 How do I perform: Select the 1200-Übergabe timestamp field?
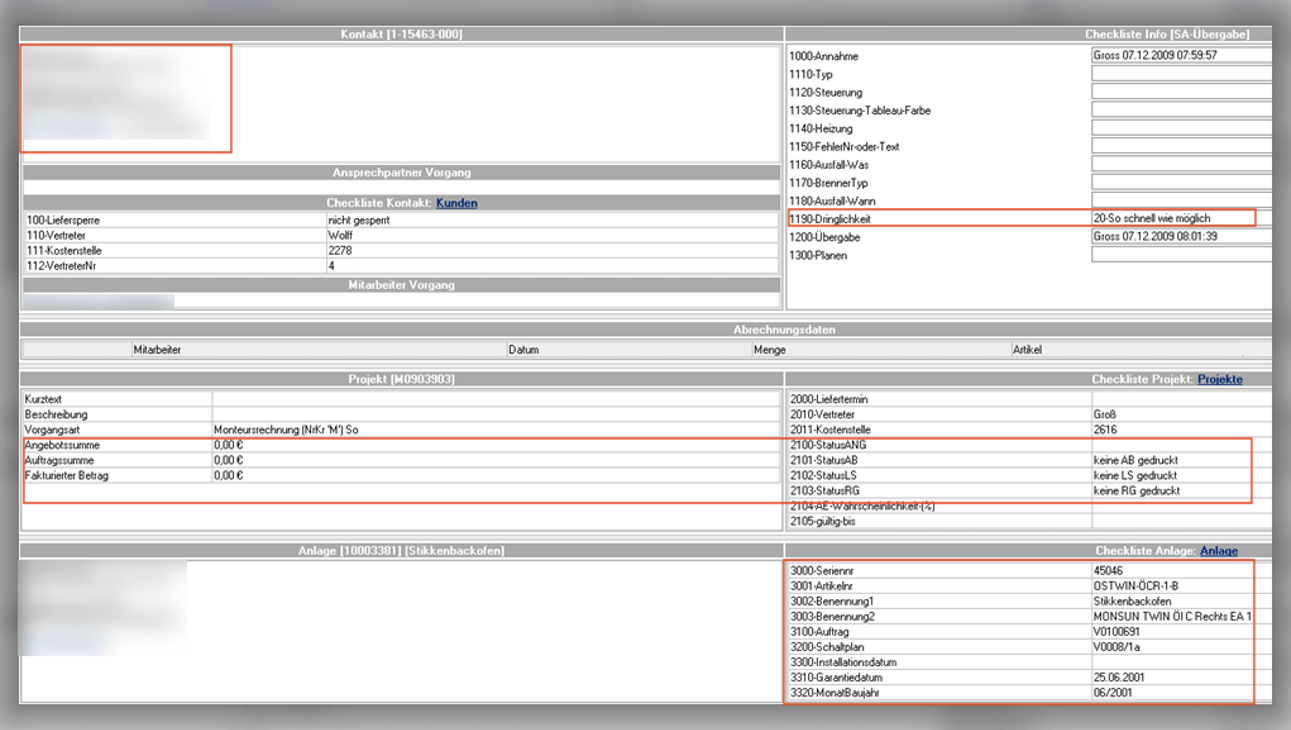coord(1180,237)
